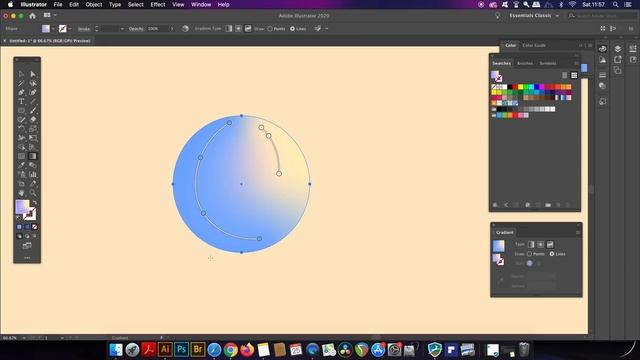This screenshot has width=640, height=360.
Task: Select the Direct Selection tool
Action: [x=33, y=74]
